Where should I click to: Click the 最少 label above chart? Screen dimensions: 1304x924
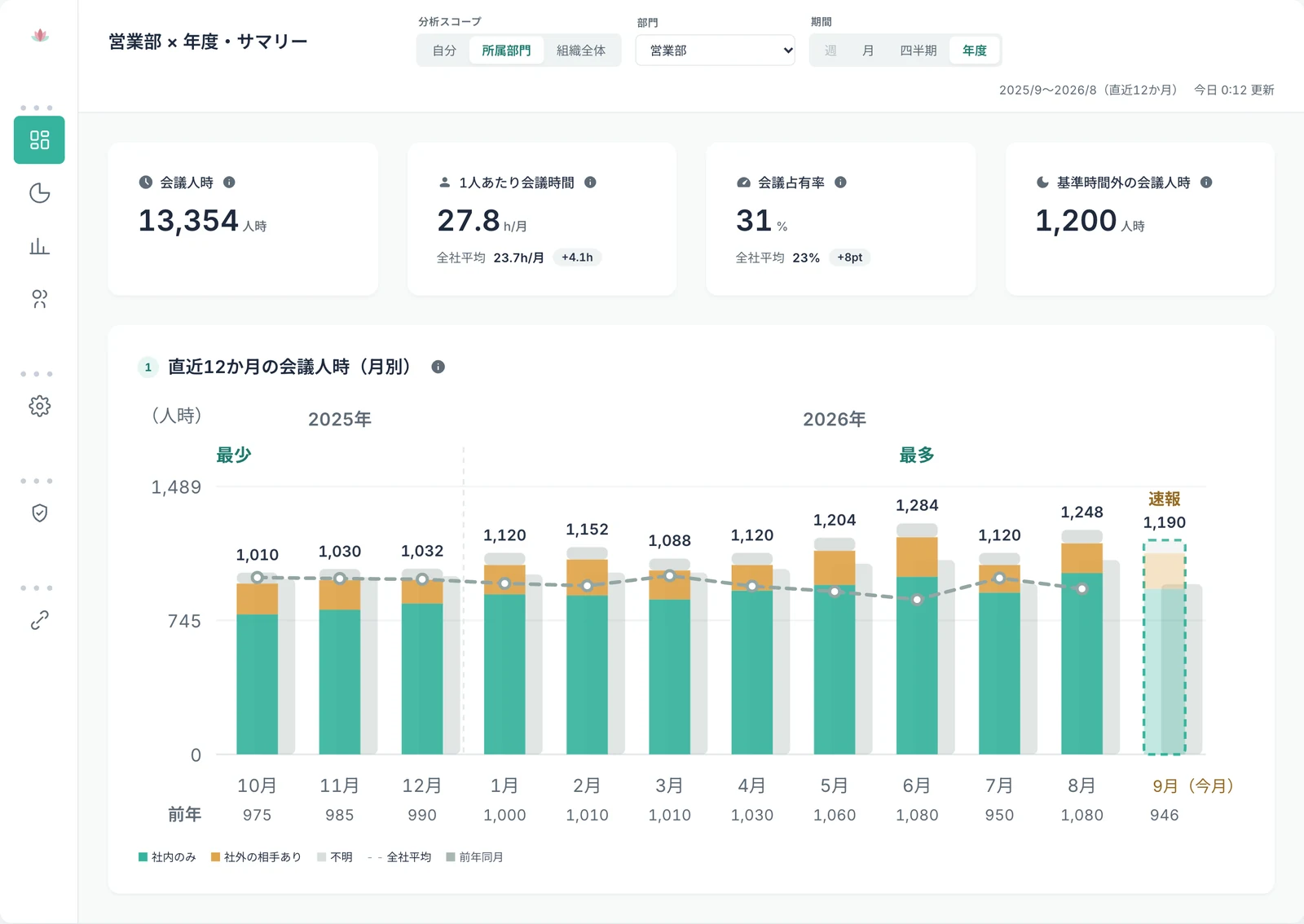coord(233,455)
